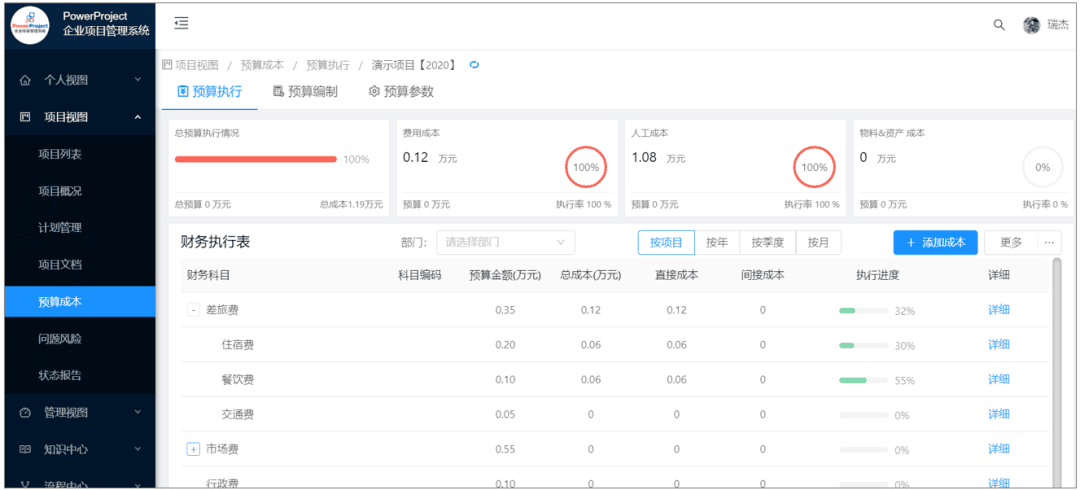Click the search magnifier icon
The height and width of the screenshot is (490, 1080).
tap(998, 25)
